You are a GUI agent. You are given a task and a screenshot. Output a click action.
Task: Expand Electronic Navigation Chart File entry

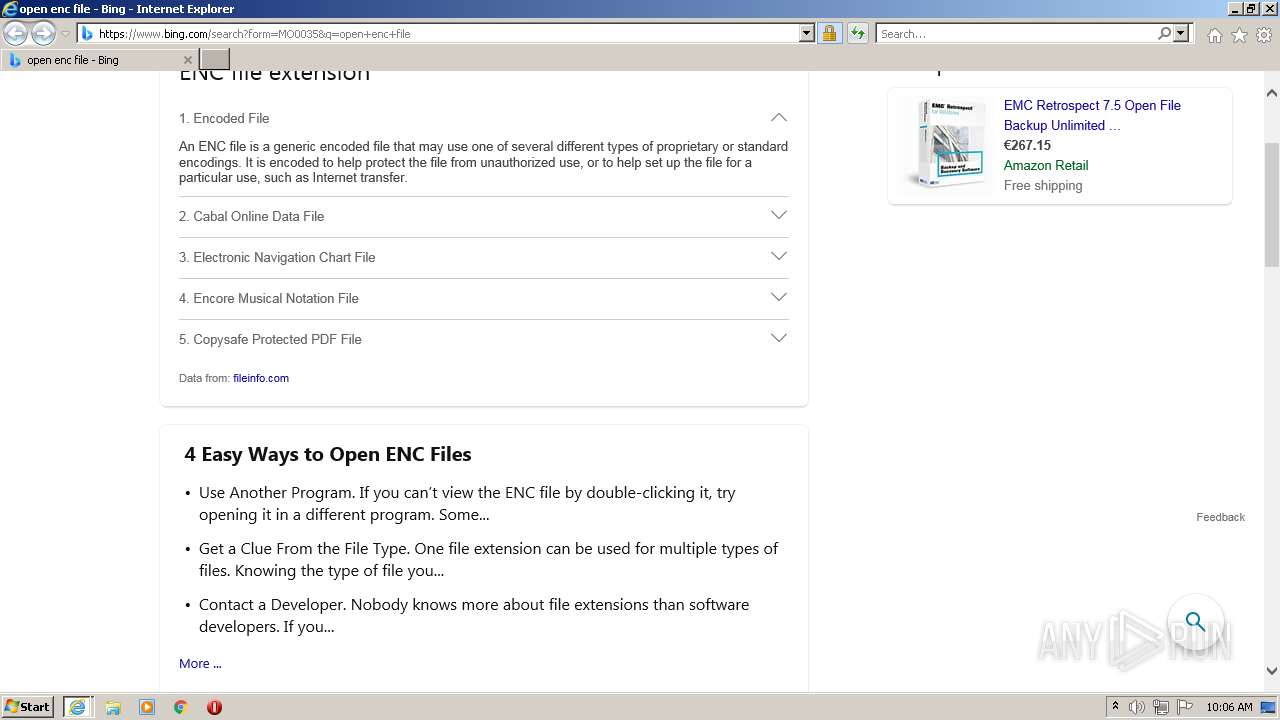point(779,256)
